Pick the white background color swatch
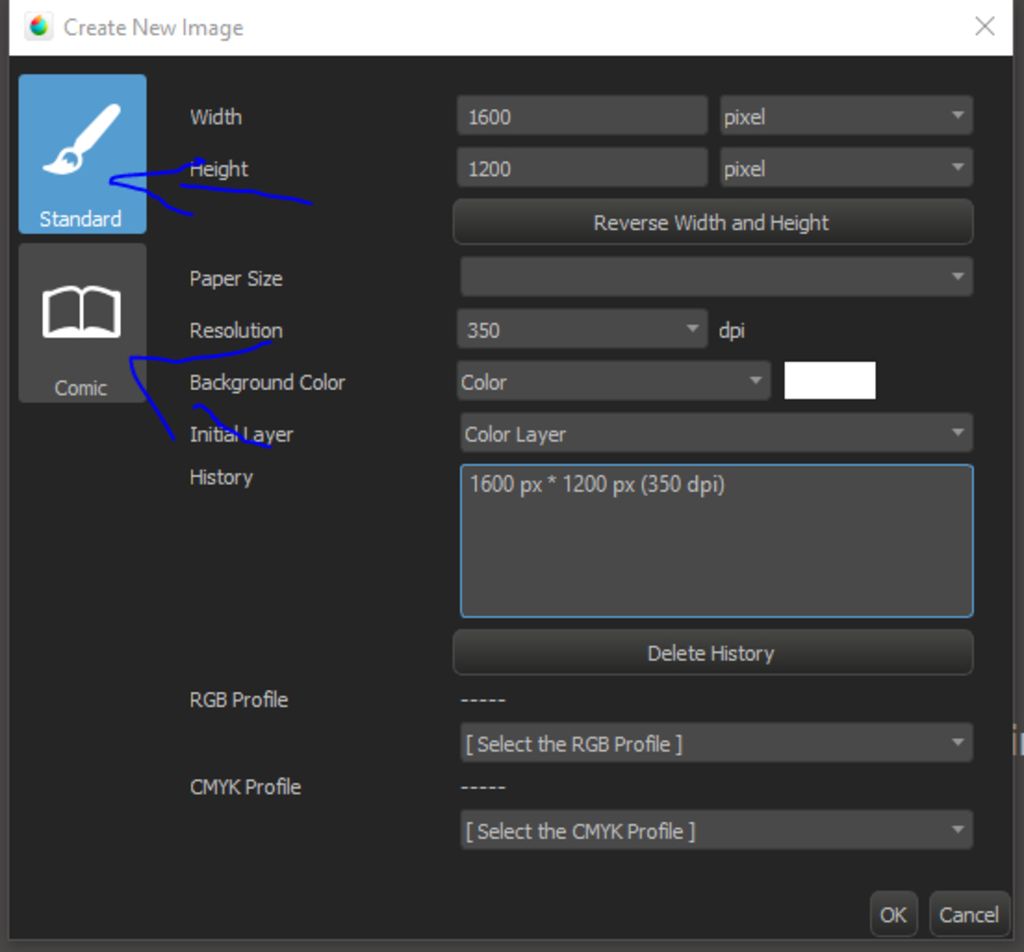The width and height of the screenshot is (1024, 952). pos(829,381)
